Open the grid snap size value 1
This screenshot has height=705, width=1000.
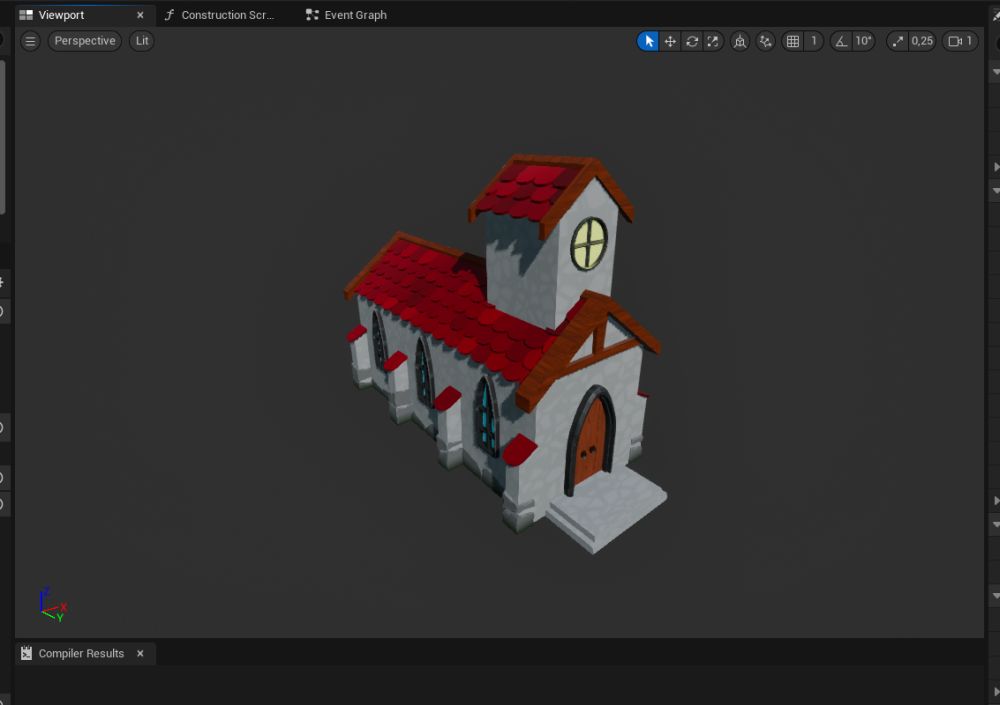[x=814, y=41]
